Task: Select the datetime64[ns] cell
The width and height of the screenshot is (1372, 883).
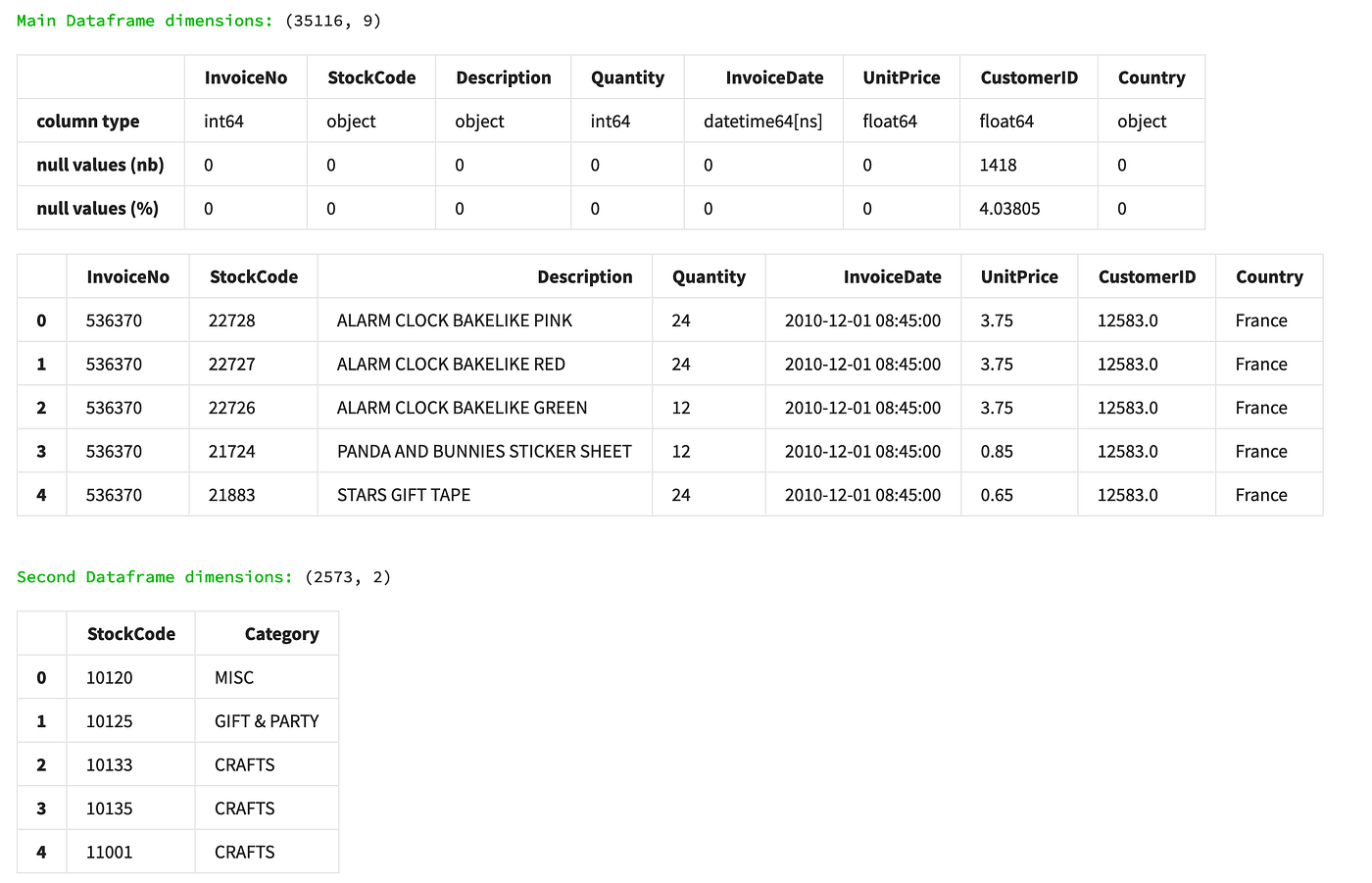Action: click(x=763, y=122)
